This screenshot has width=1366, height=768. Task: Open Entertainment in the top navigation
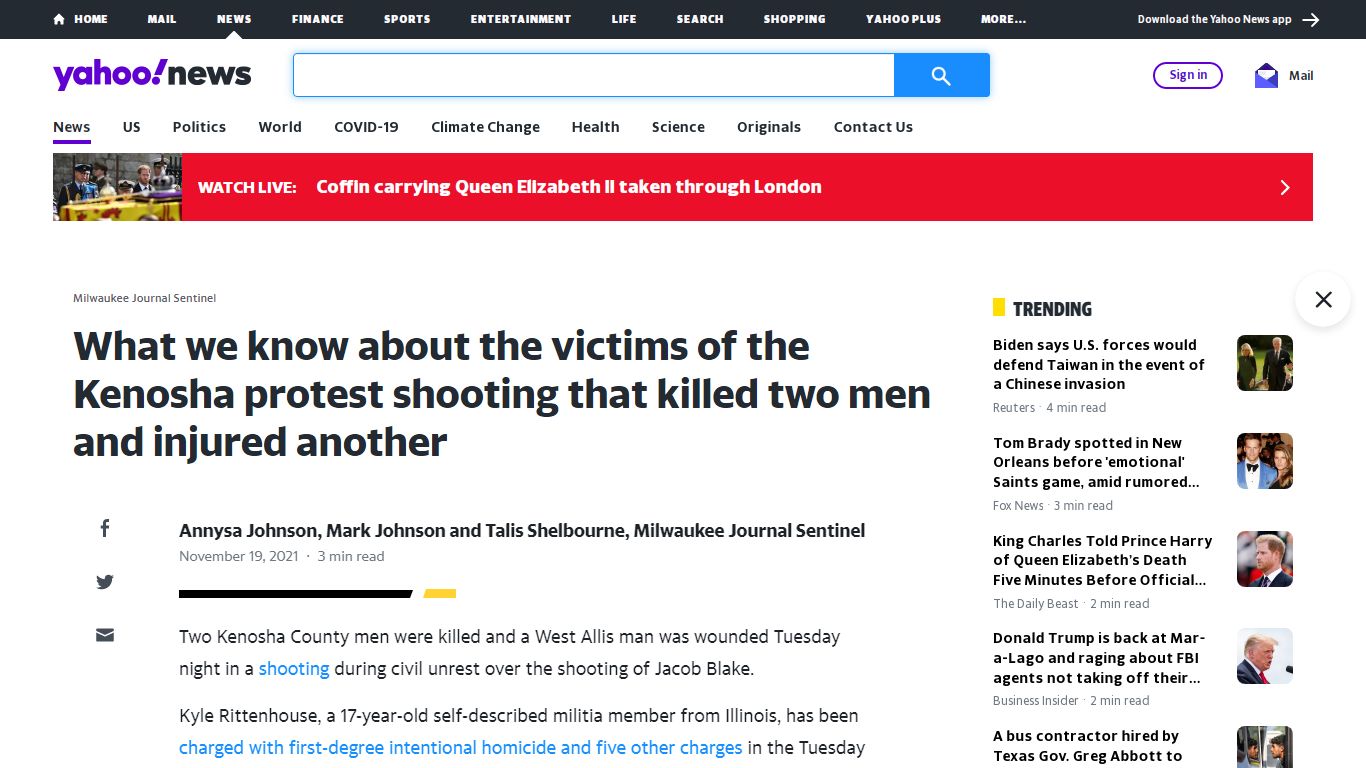coord(521,19)
